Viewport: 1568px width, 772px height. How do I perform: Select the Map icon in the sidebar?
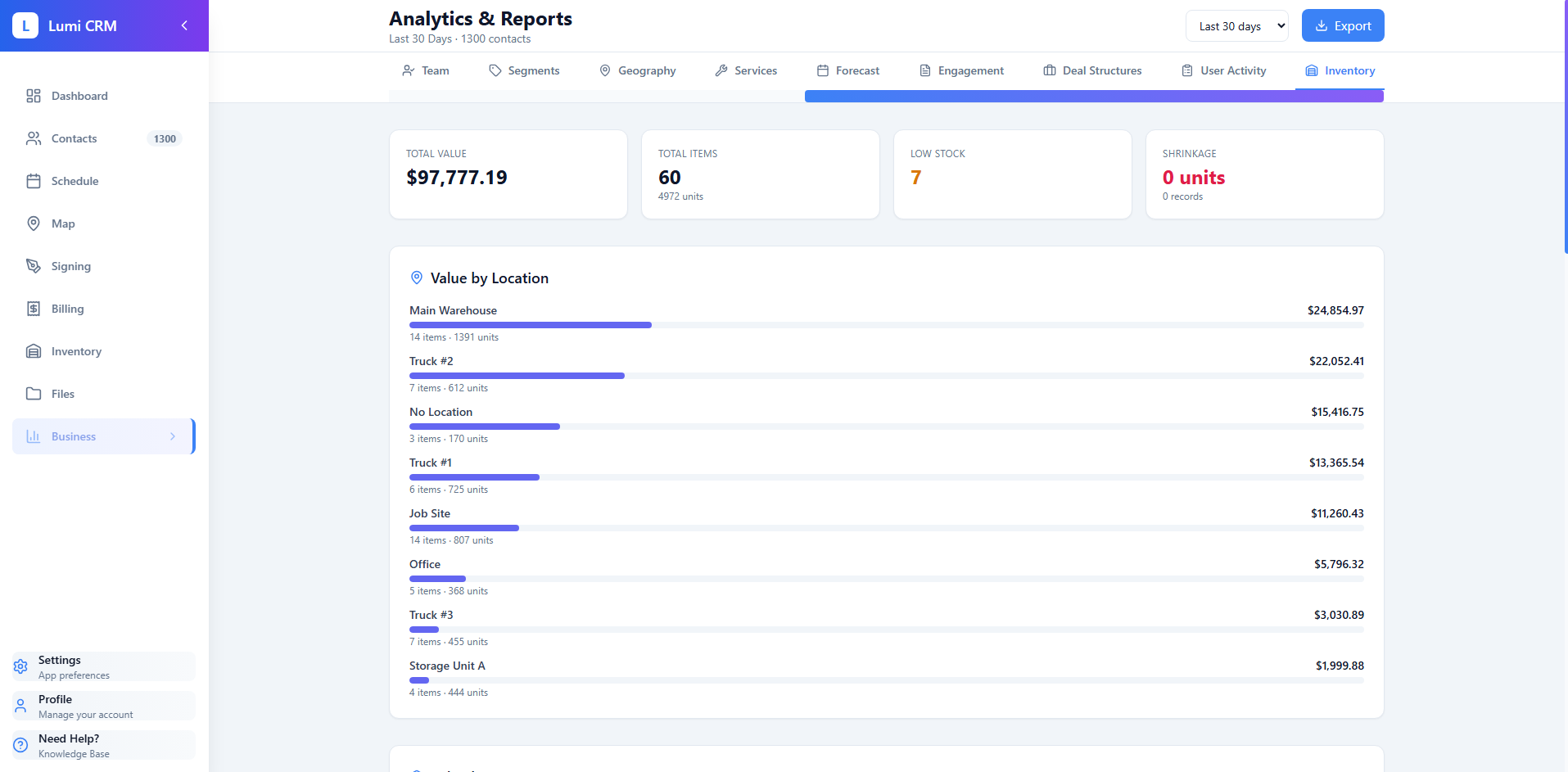coord(34,223)
